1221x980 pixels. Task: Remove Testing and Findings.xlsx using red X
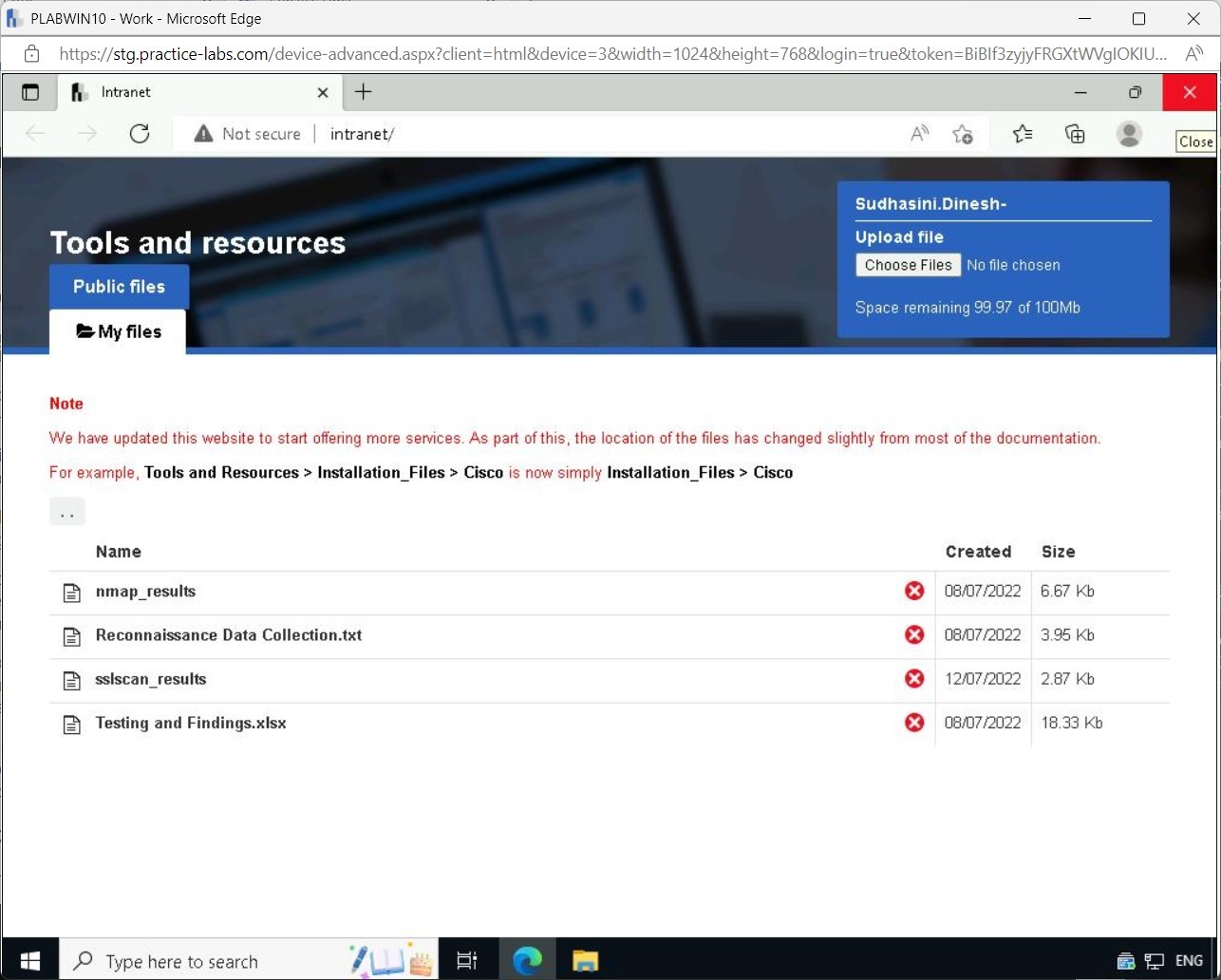coord(913,723)
